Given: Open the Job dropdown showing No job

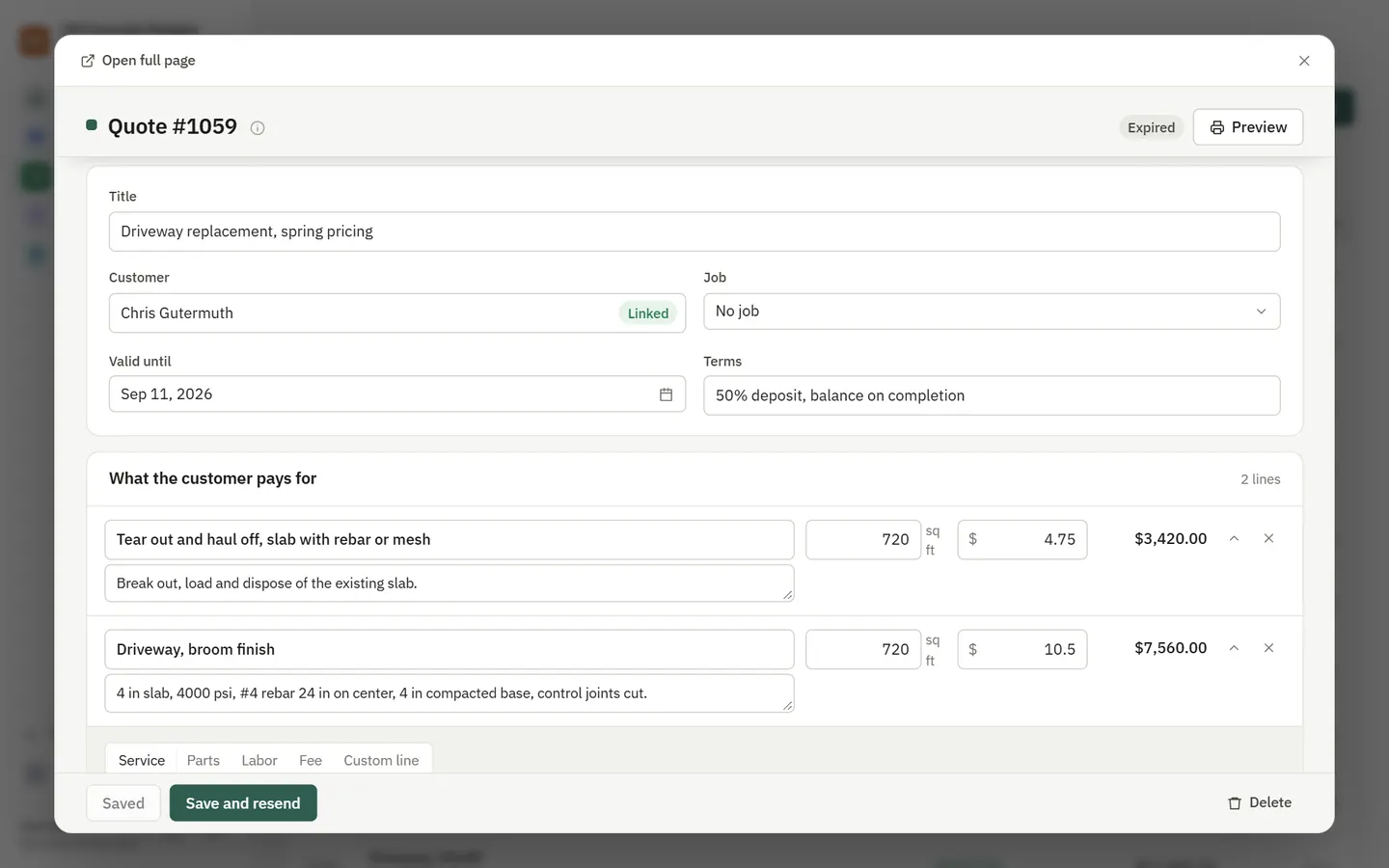Looking at the screenshot, I should (x=992, y=312).
